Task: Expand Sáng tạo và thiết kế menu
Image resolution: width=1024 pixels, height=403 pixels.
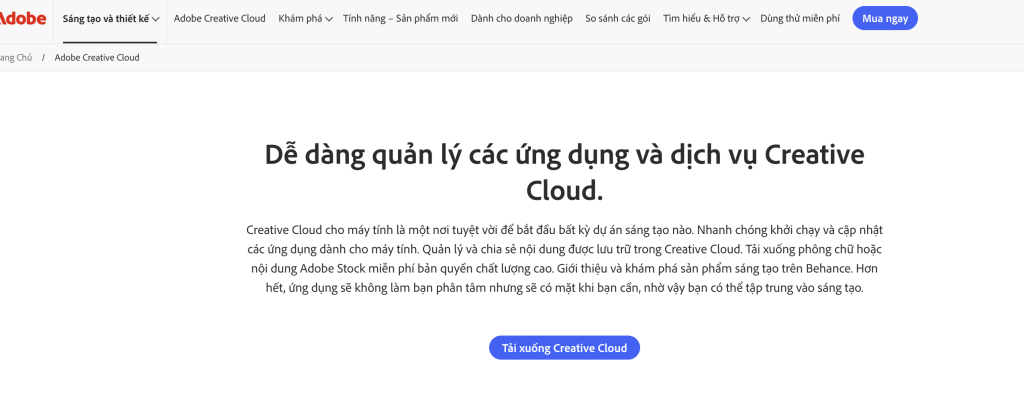Action: coord(110,18)
